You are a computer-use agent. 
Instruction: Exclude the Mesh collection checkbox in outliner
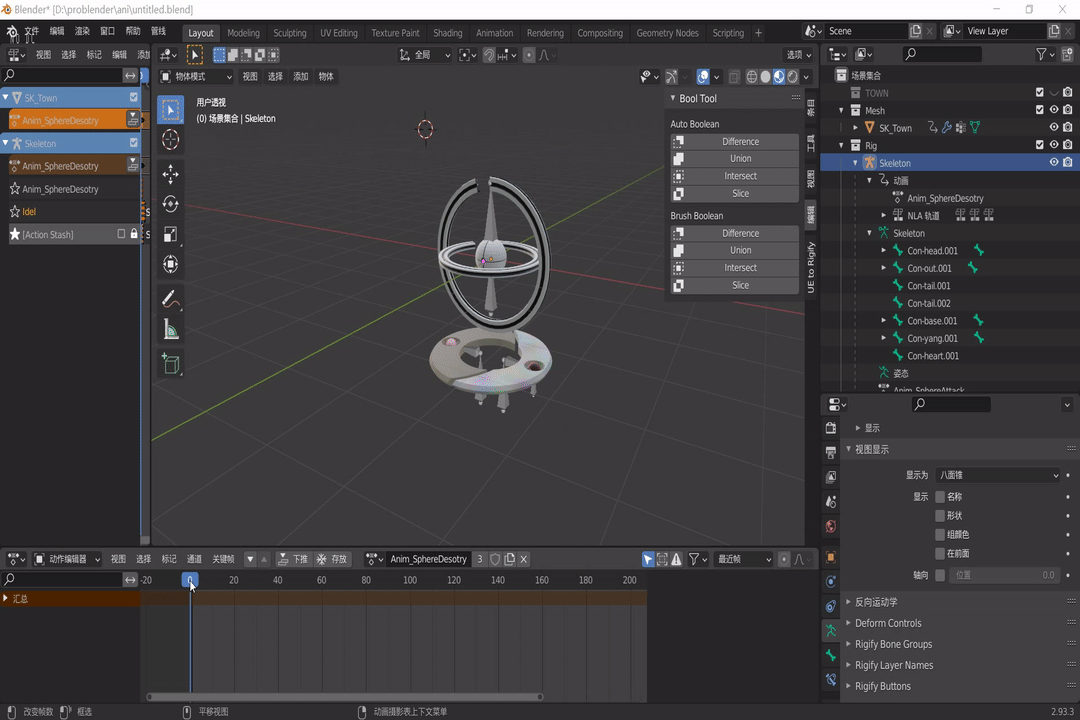pyautogui.click(x=1039, y=110)
